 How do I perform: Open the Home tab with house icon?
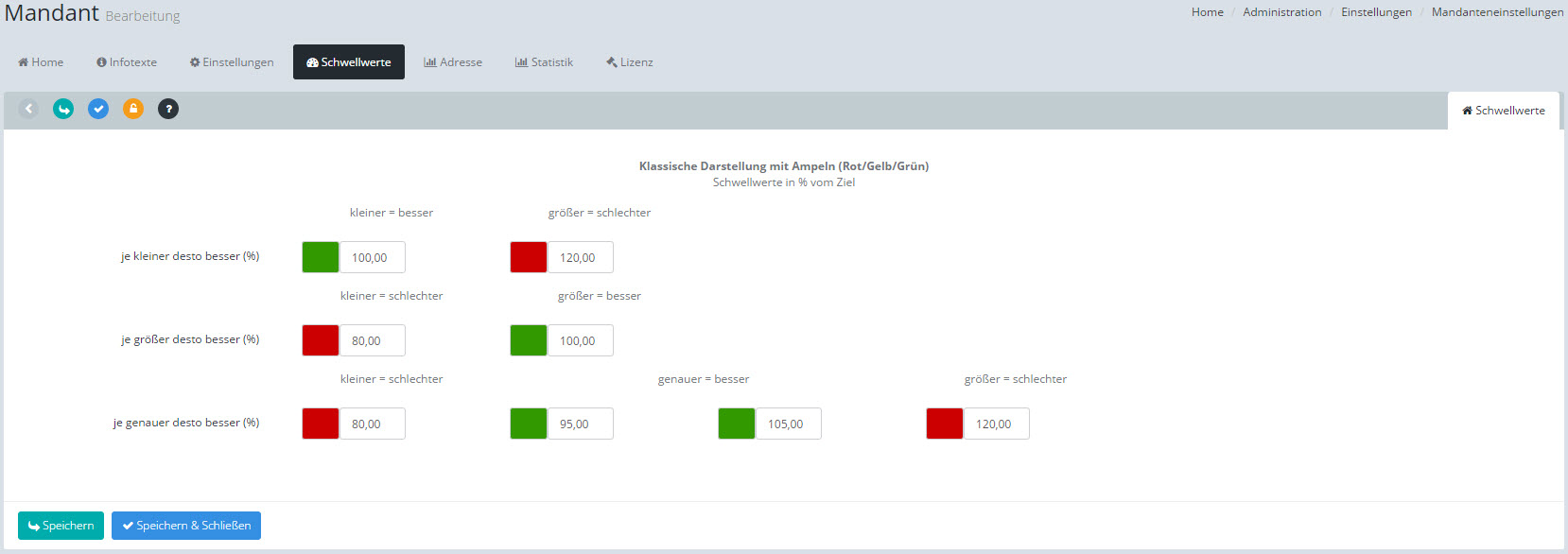(x=41, y=62)
